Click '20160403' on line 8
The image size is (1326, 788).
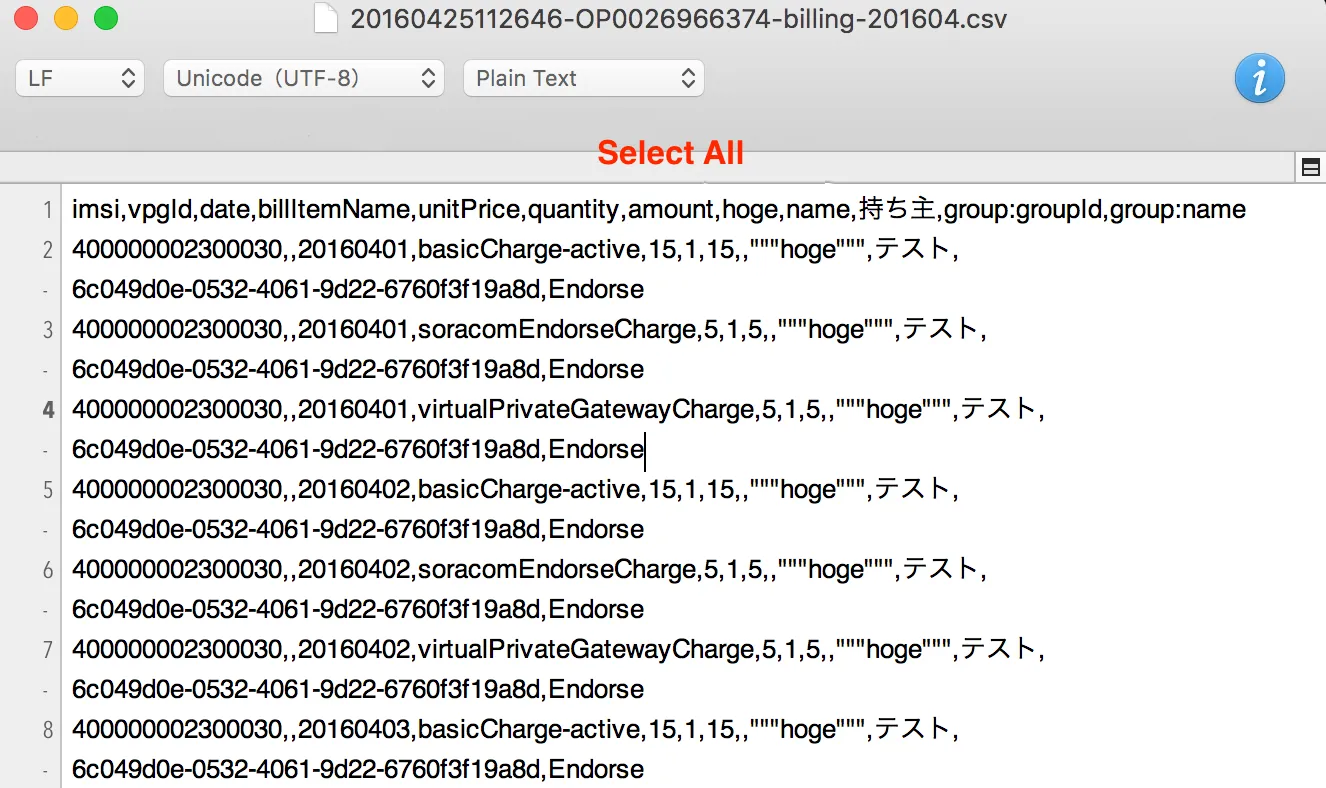point(354,730)
